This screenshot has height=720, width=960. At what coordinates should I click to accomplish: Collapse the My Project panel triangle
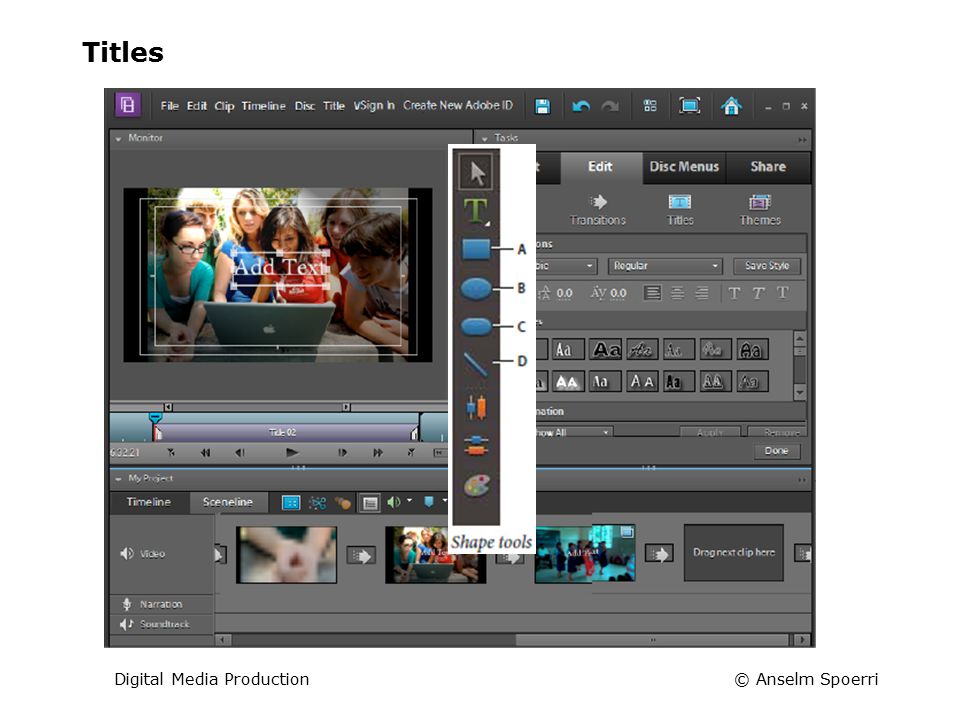119,479
